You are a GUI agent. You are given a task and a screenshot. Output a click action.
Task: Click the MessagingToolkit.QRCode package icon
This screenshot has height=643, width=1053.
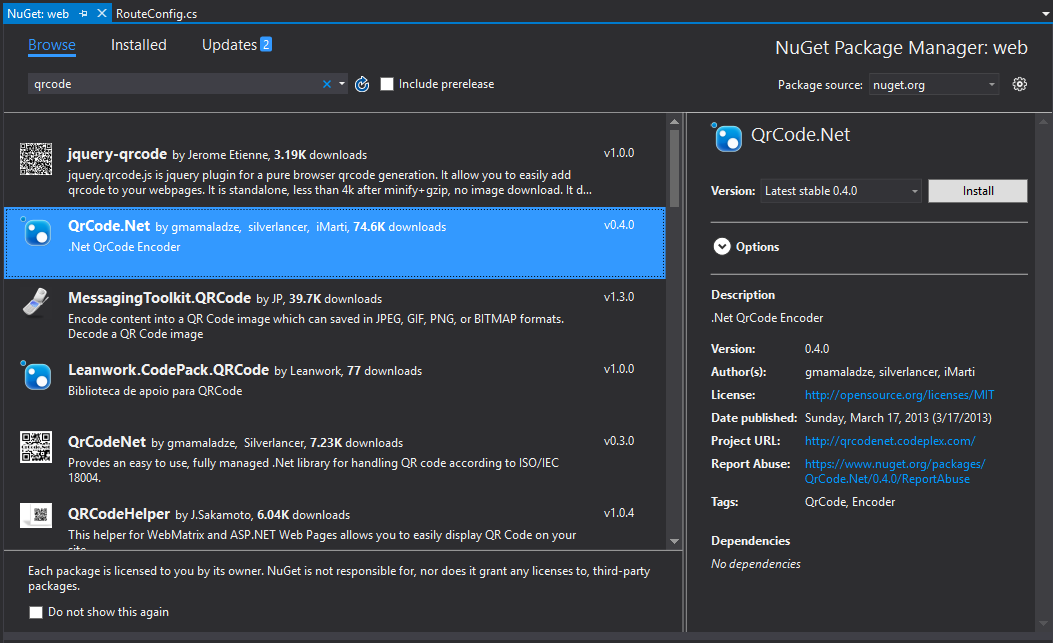pos(36,302)
